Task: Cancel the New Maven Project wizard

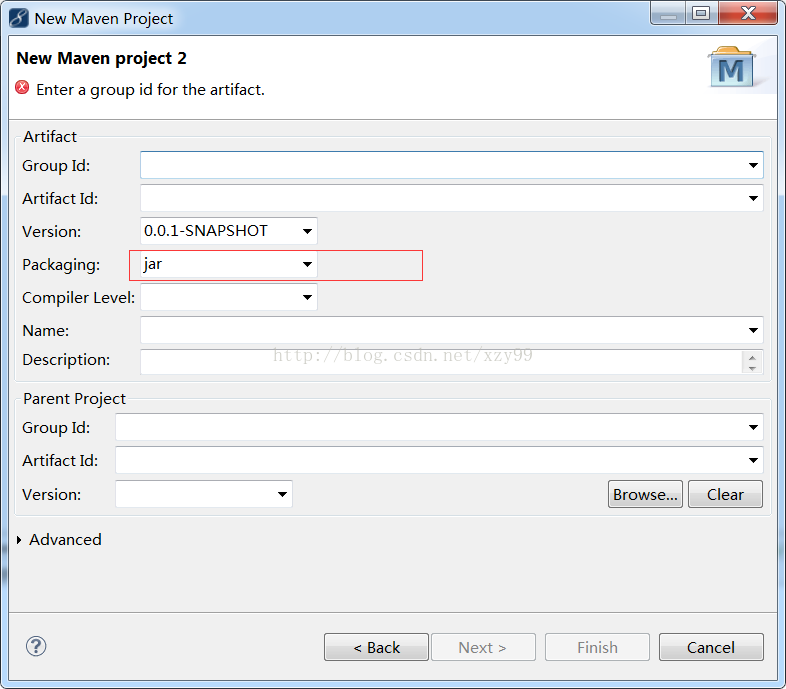Action: (x=711, y=647)
